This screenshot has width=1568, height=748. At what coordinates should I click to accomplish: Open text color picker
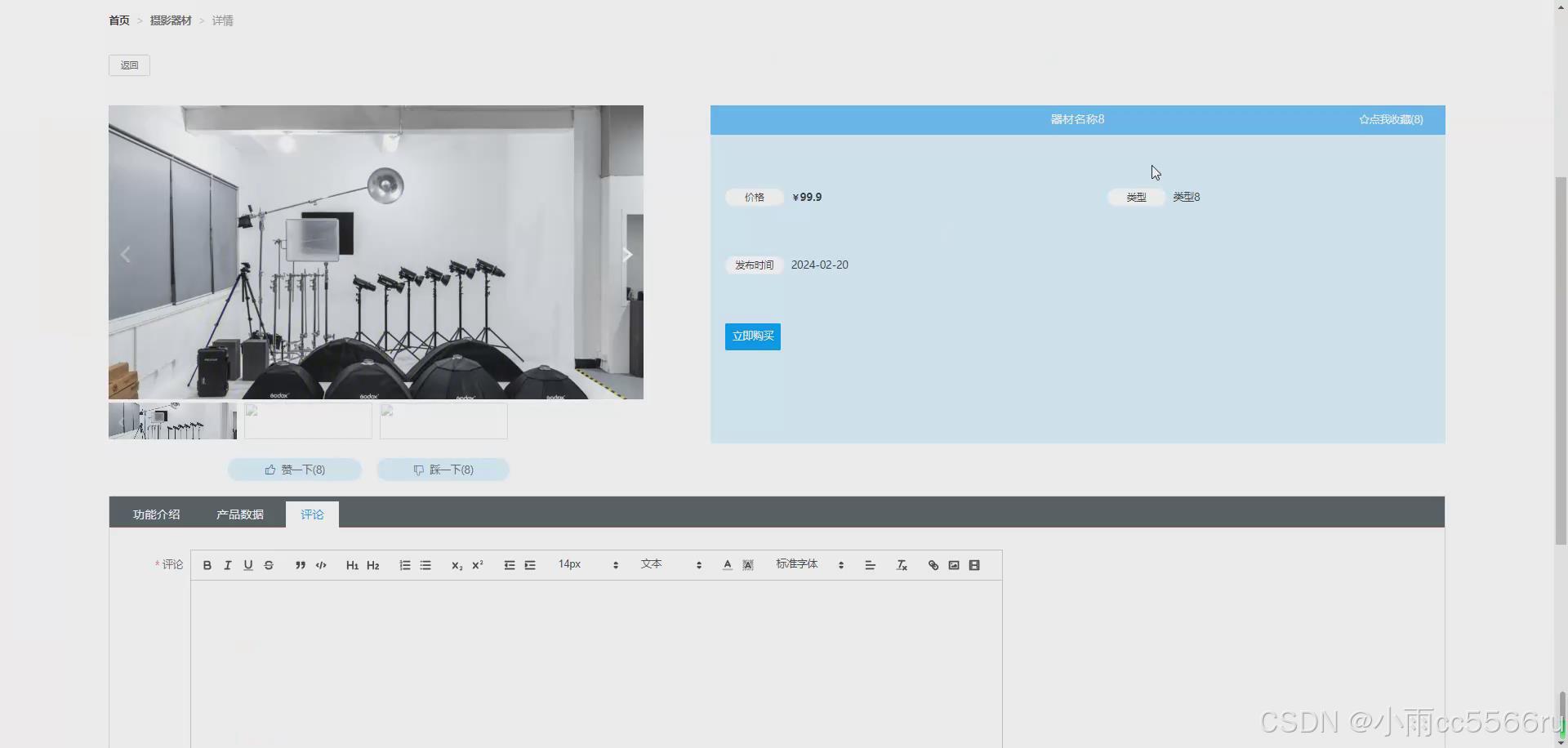(728, 565)
